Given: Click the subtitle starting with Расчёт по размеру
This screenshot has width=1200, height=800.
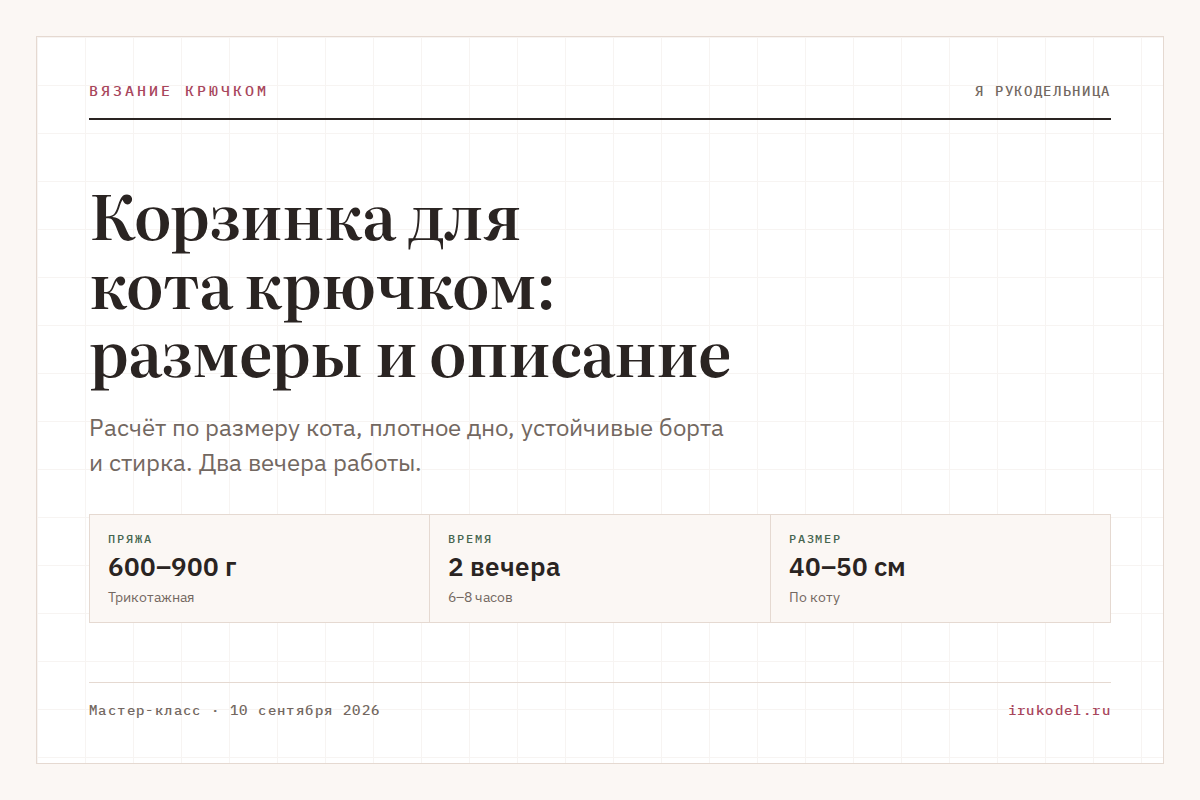Looking at the screenshot, I should click(406, 447).
